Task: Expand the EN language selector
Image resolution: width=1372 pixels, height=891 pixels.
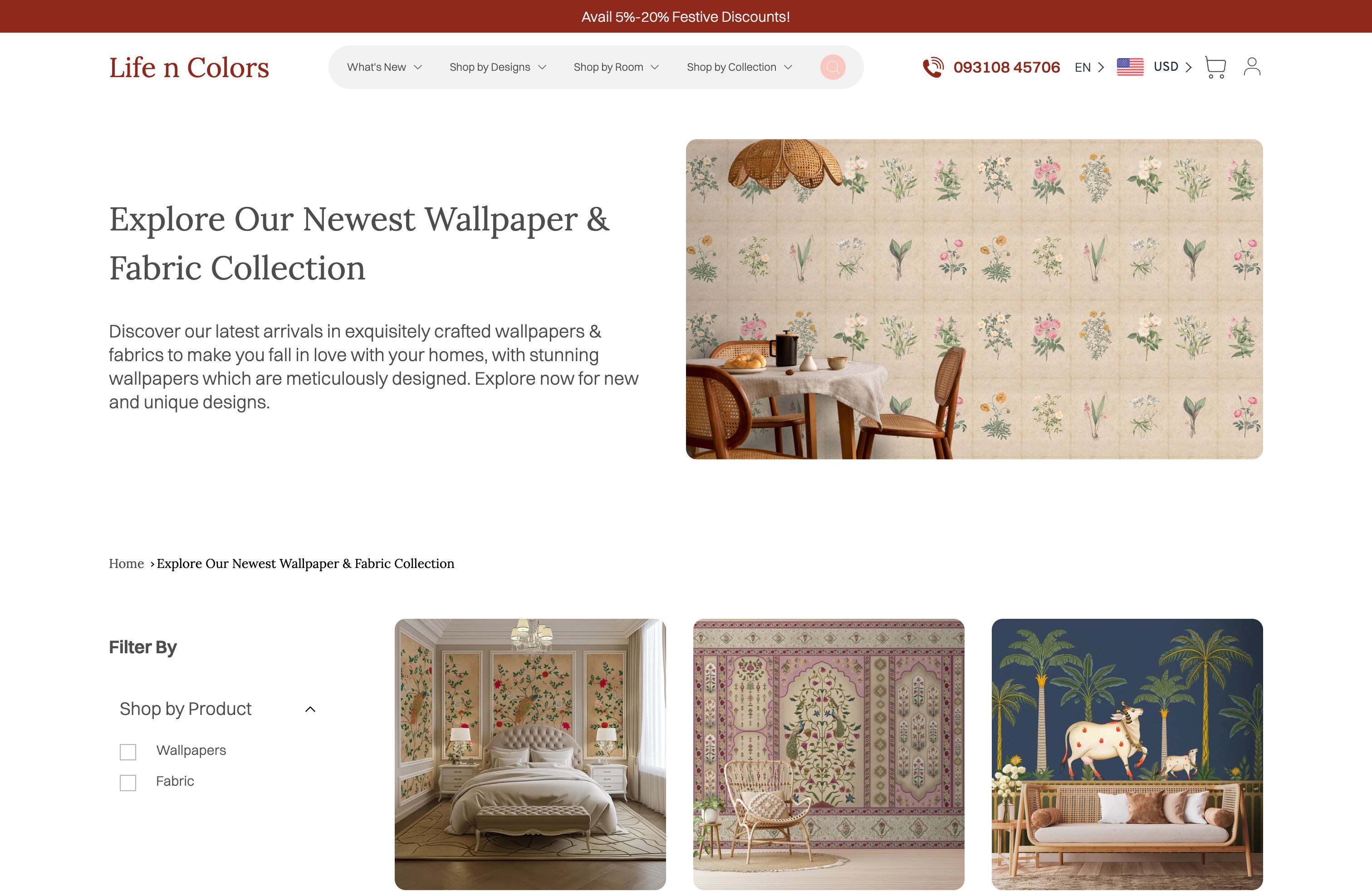Action: (x=1089, y=68)
